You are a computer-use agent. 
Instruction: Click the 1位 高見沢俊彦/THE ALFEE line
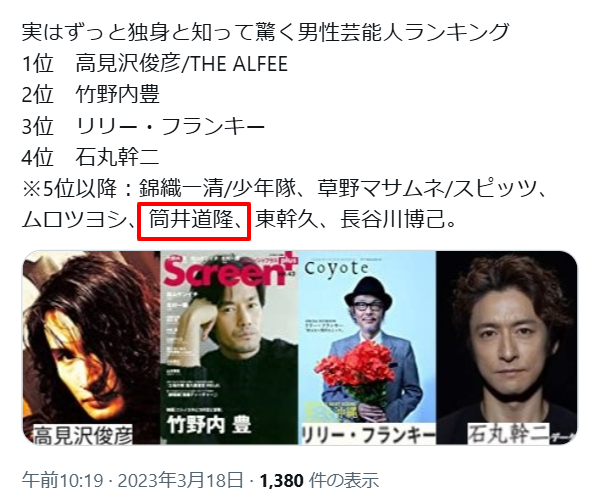(x=155, y=63)
